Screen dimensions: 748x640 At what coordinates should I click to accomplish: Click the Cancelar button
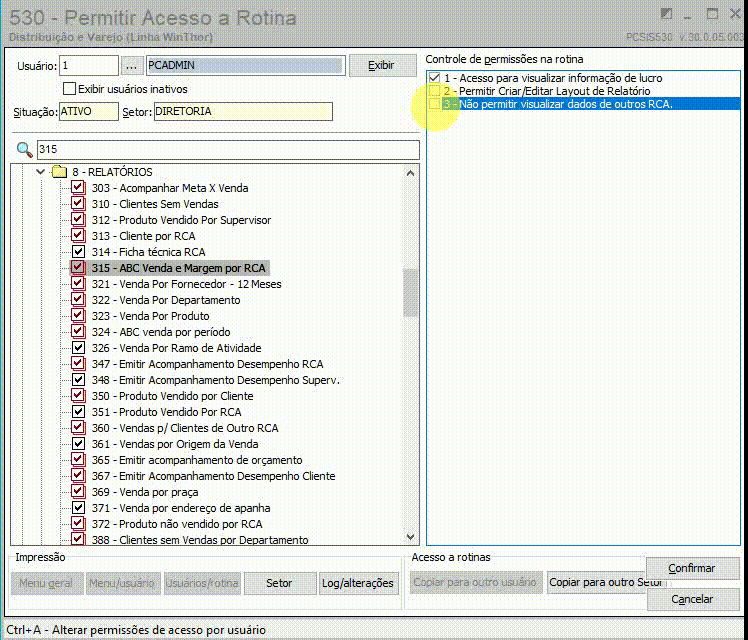coord(692,599)
